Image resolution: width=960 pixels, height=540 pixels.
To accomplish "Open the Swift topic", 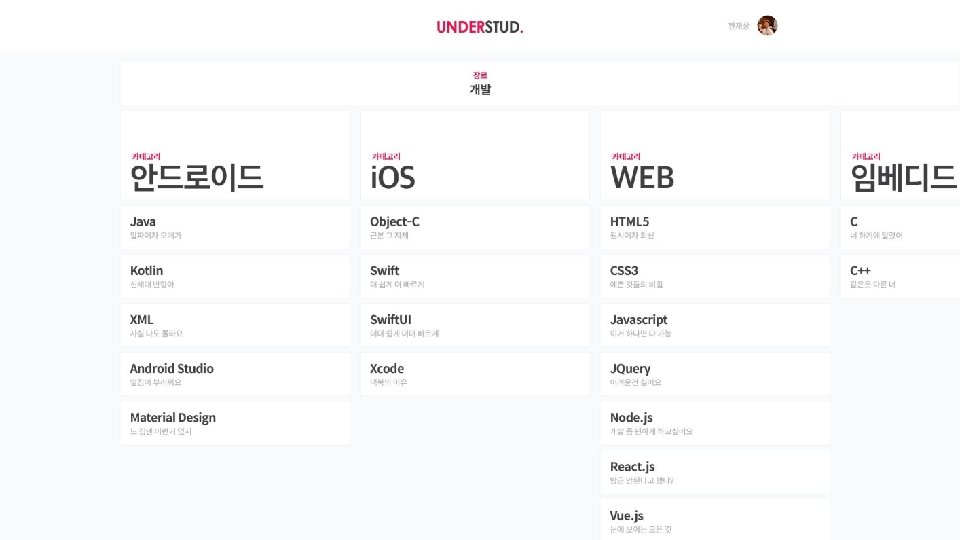I will point(475,276).
